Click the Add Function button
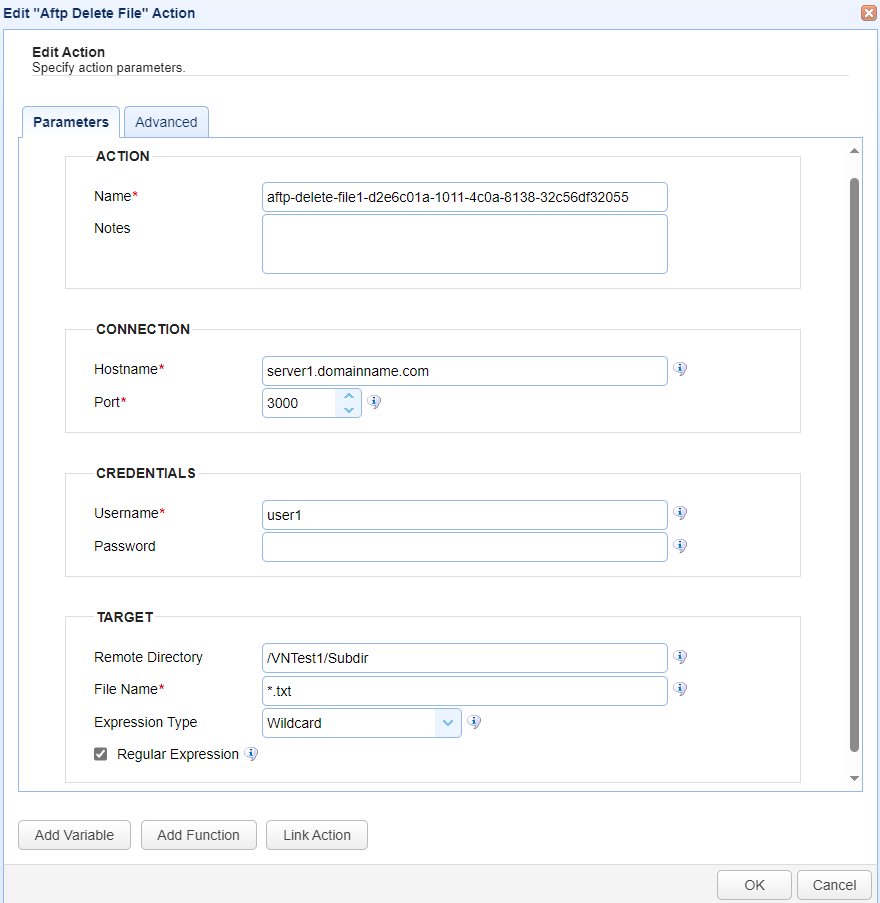 [x=198, y=834]
